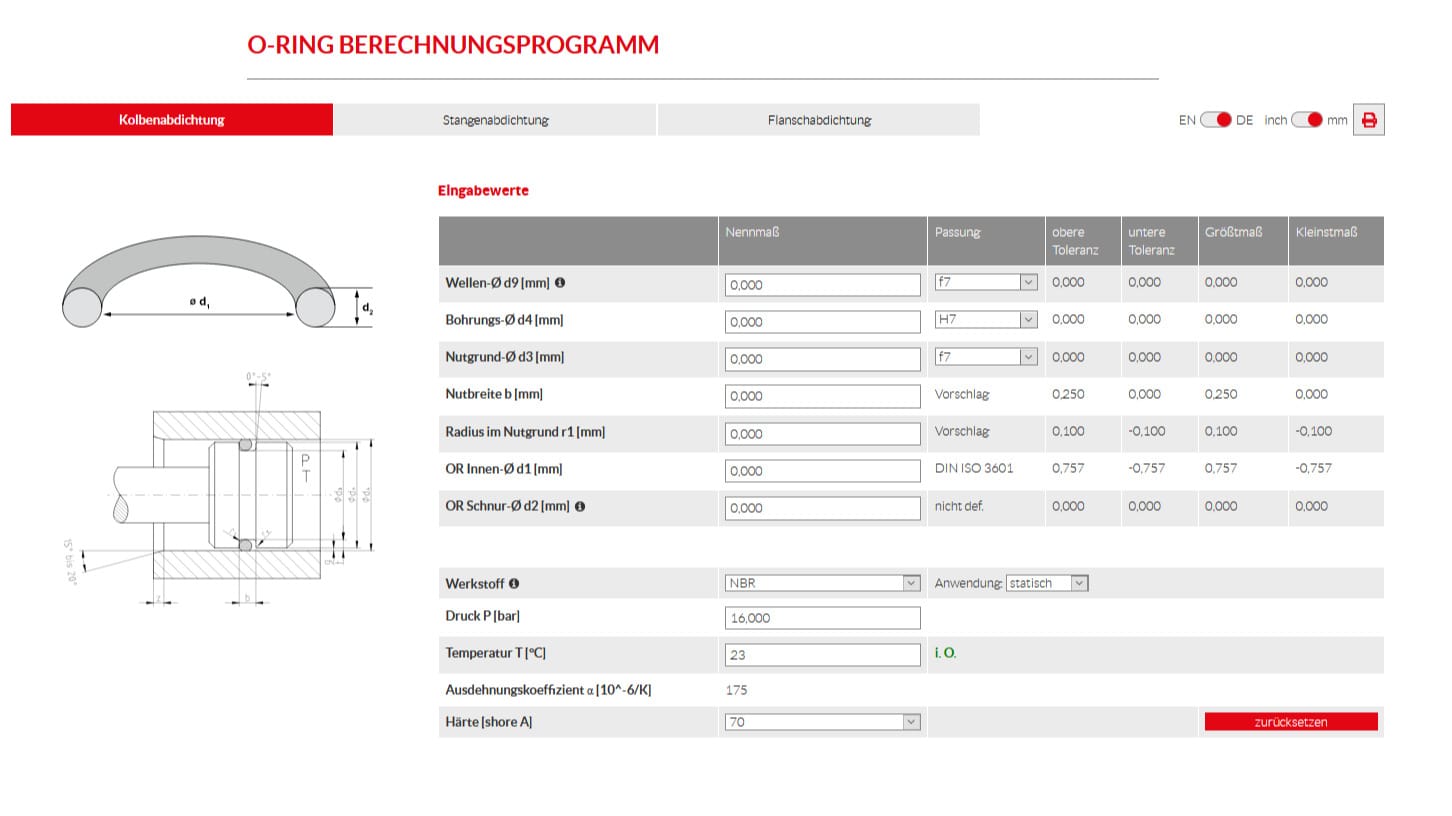
Task: Switch to the Stangenabdichtung tab
Action: (x=496, y=120)
